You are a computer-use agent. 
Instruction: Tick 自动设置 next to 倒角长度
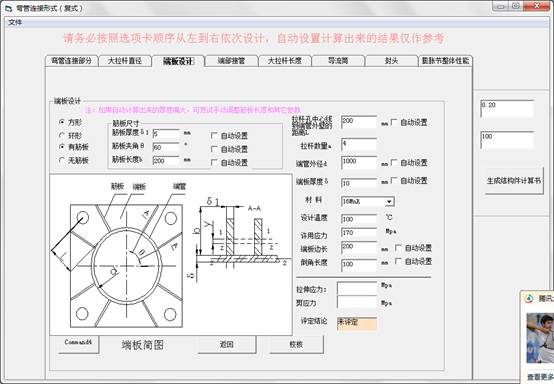tap(399, 261)
